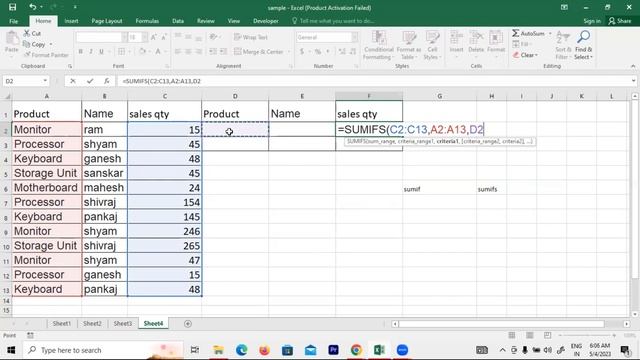Toggle Merge & Center
The height and width of the screenshot is (360, 640).
pos(259,51)
